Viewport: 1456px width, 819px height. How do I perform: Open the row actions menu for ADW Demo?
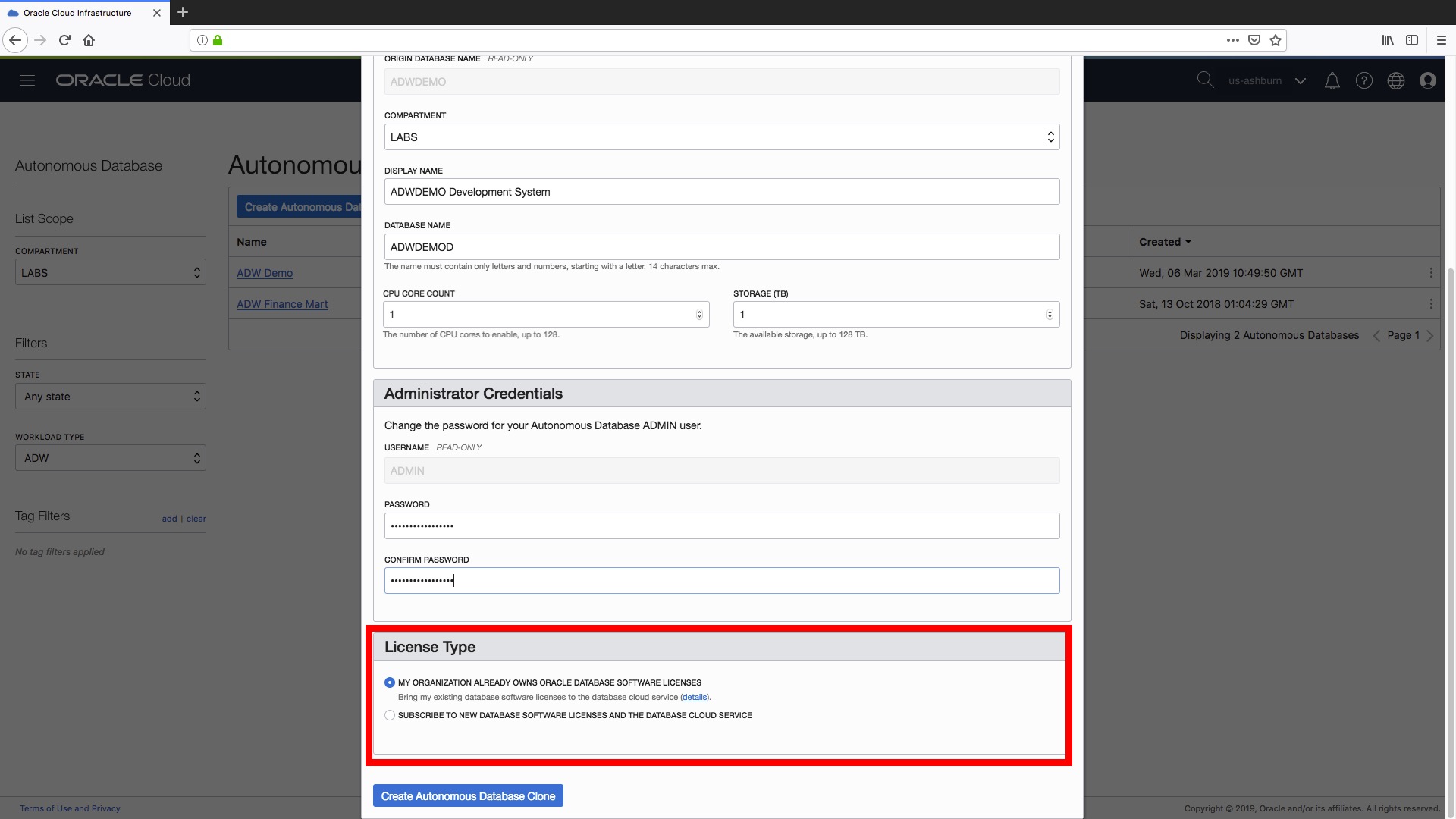click(1432, 273)
